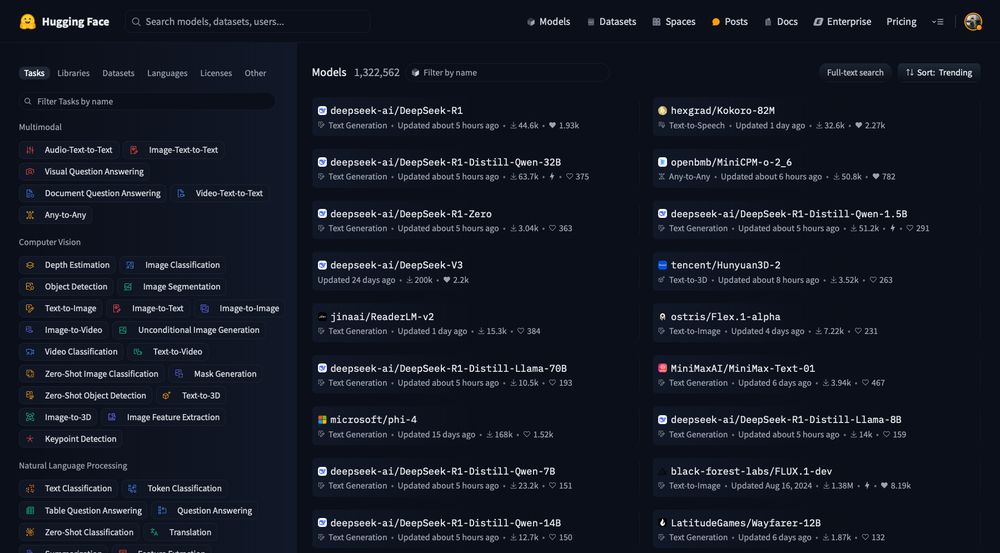Click the tencent/Hunyuan3D-2 avatar icon
The width and height of the screenshot is (1000, 553).
point(662,265)
